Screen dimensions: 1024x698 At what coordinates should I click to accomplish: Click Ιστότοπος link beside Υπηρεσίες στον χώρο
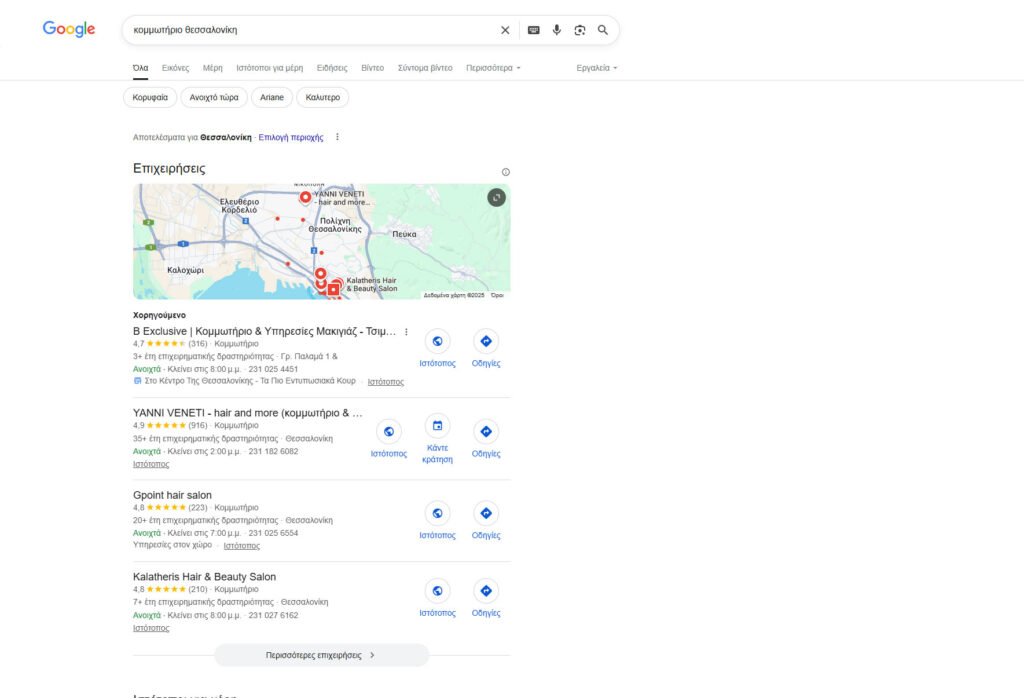[242, 546]
